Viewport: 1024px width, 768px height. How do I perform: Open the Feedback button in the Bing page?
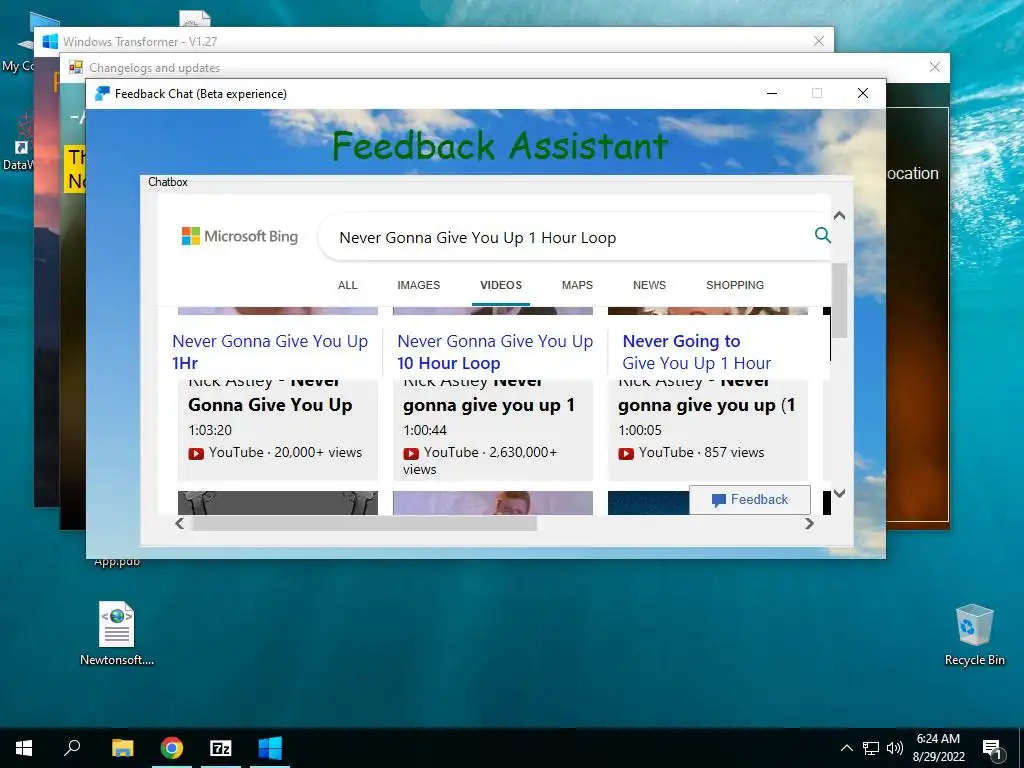coord(750,500)
